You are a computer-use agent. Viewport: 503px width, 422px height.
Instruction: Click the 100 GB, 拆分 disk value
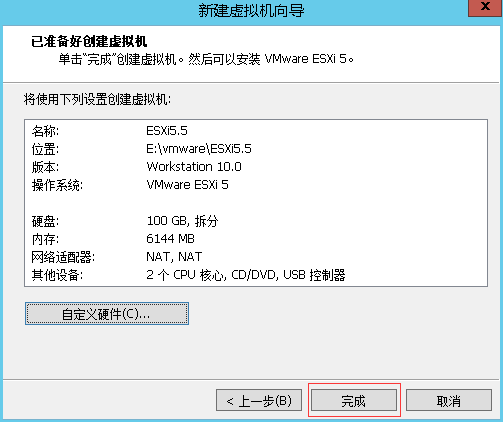[x=182, y=221]
